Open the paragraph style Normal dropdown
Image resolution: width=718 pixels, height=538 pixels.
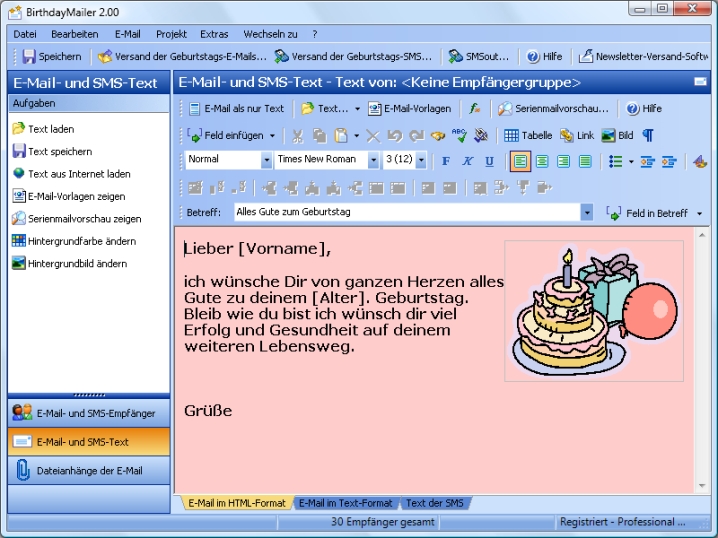pyautogui.click(x=266, y=160)
